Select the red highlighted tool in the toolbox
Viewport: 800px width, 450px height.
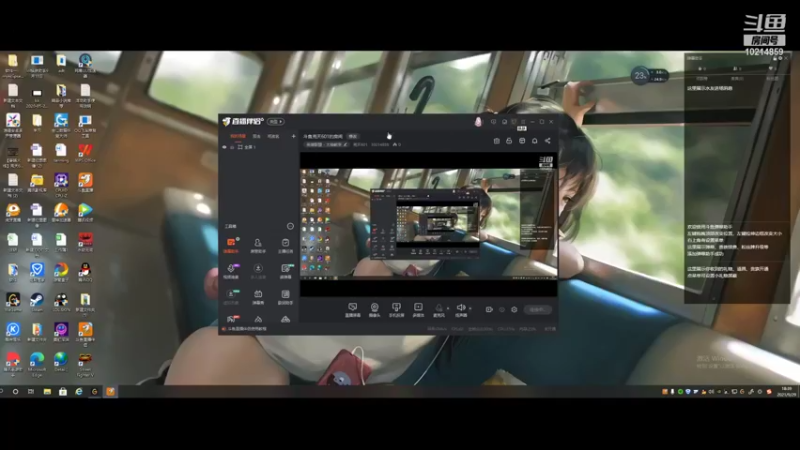(x=231, y=245)
